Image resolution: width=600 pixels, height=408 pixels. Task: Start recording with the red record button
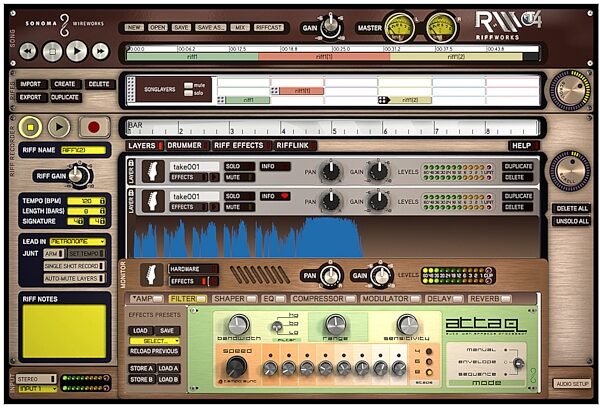coord(94,127)
